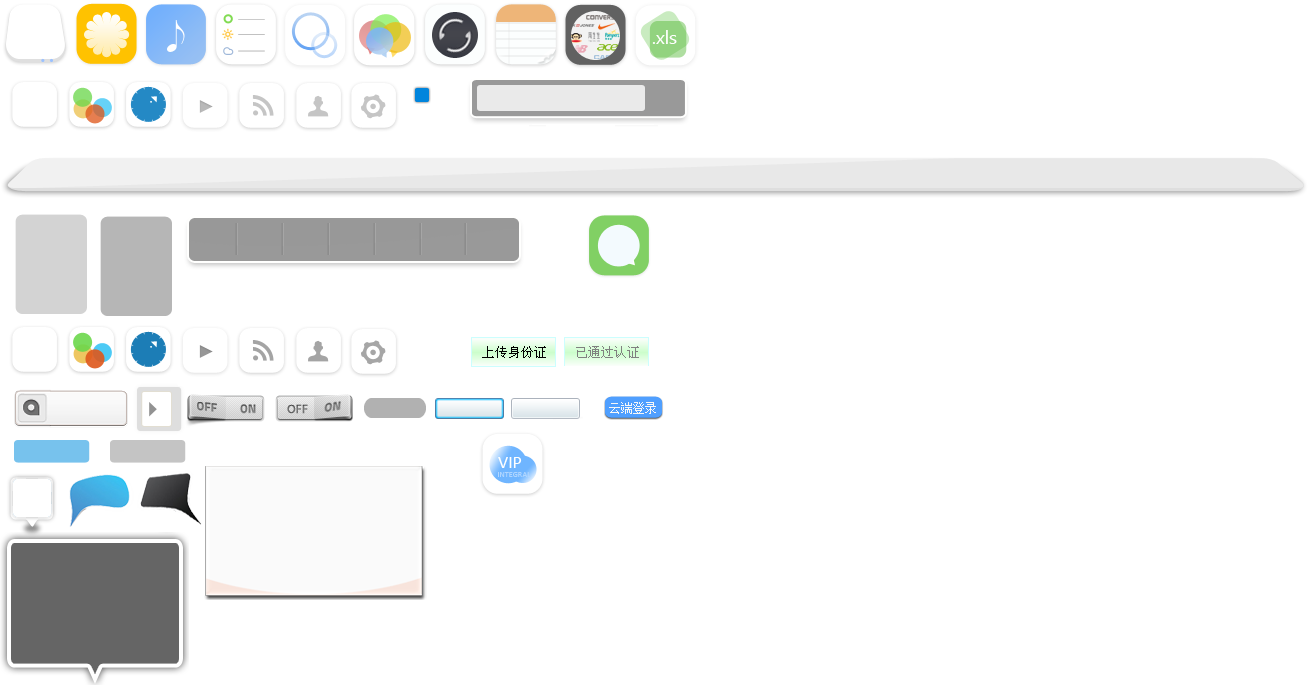Open the yellow flower photos icon
1315x700 pixels.
tap(106, 35)
